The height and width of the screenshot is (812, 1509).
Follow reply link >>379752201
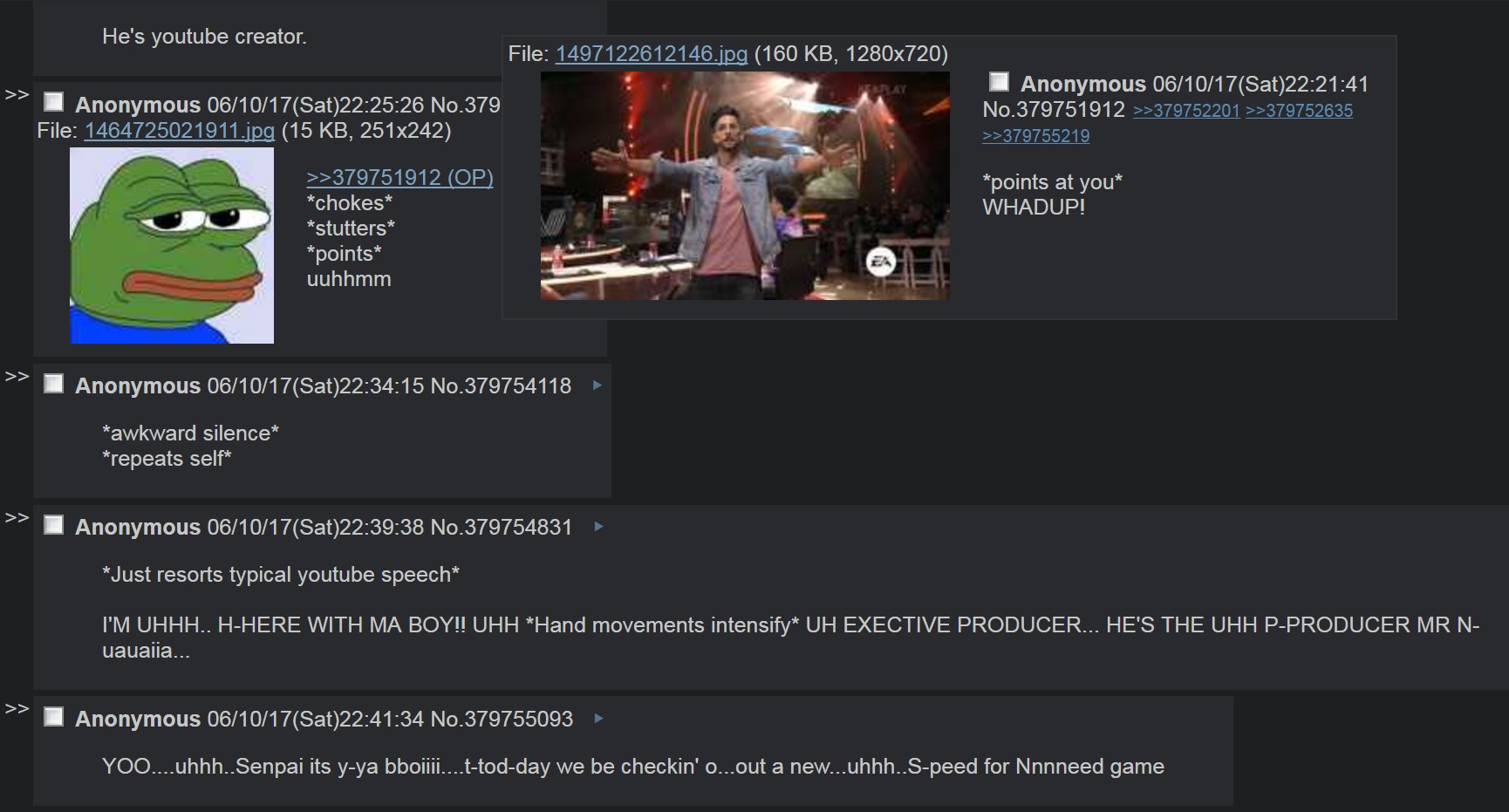[x=1186, y=111]
